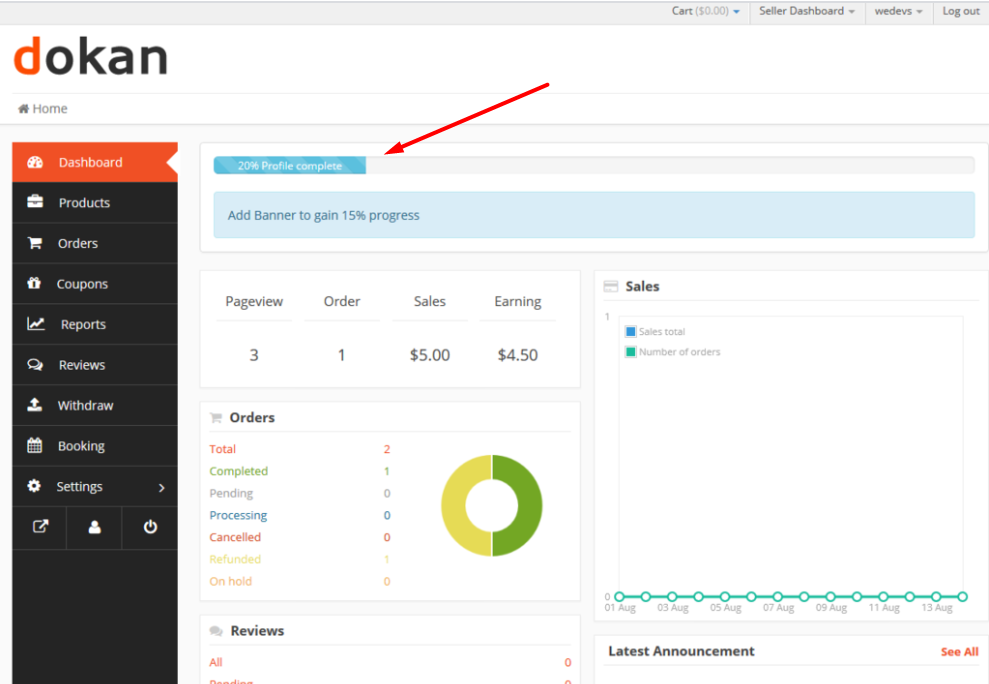Click the Sales panel card icon

(611, 286)
